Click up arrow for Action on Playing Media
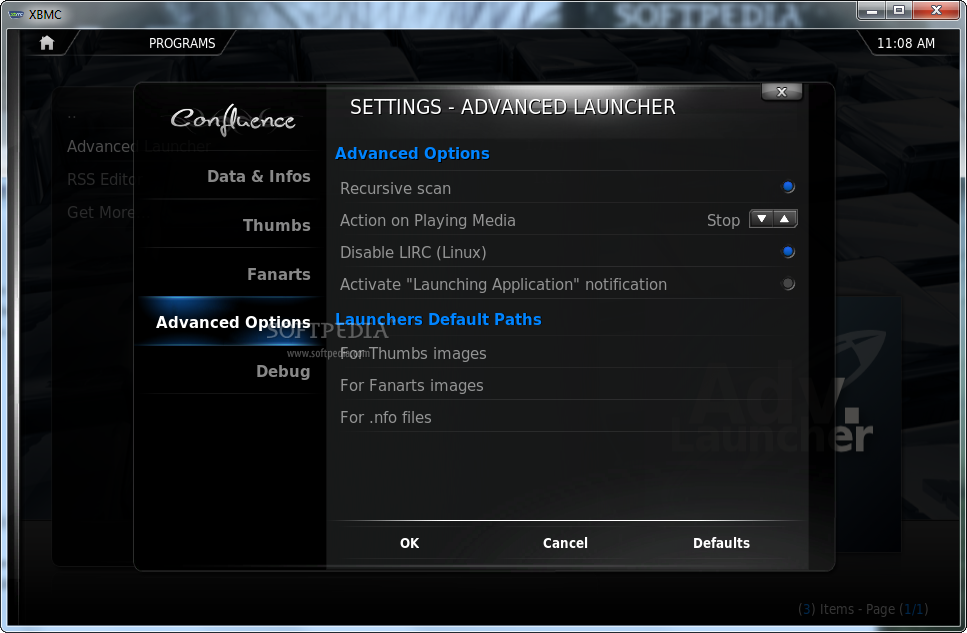The image size is (967, 633). [784, 219]
